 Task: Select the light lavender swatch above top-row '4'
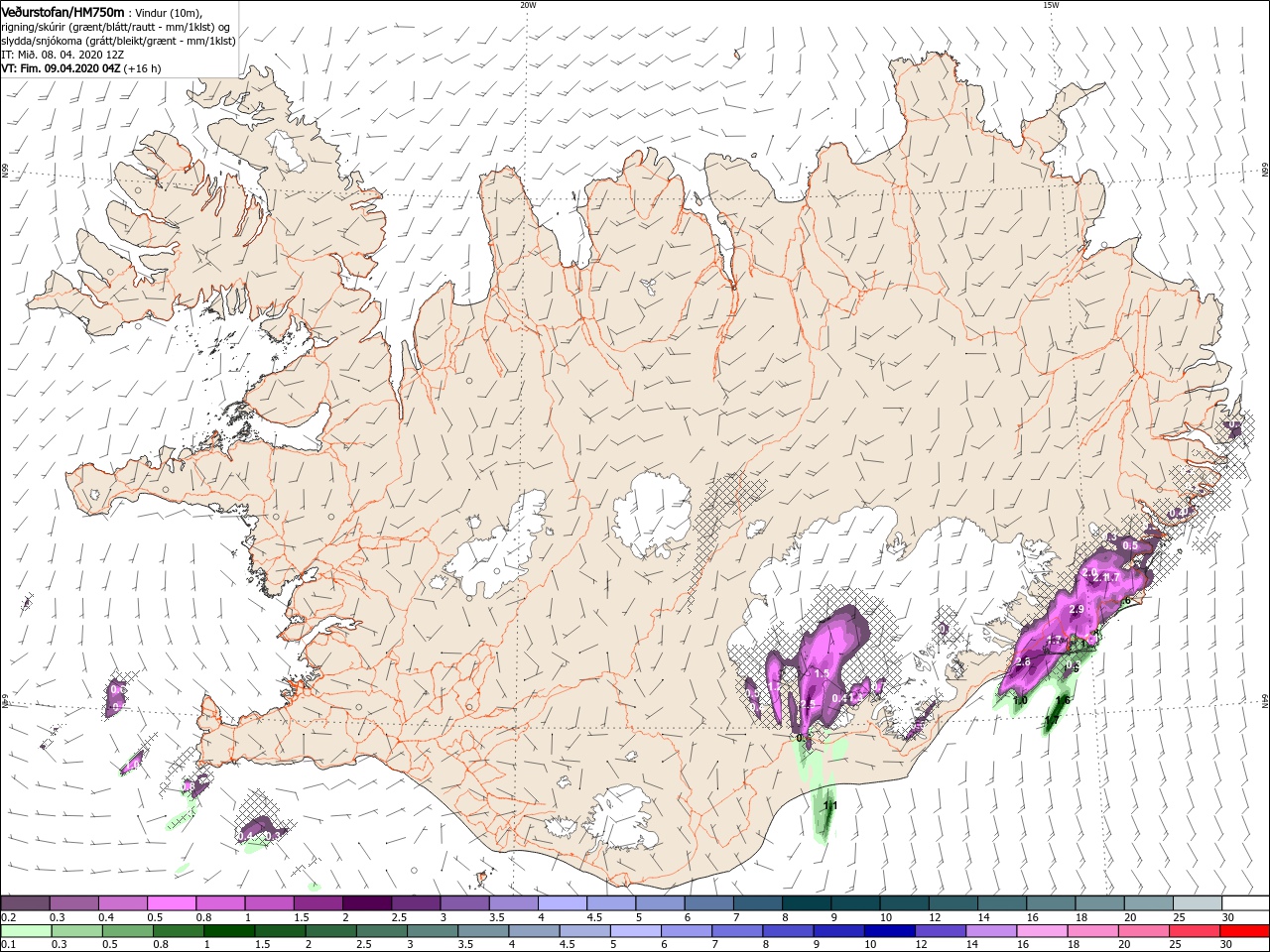point(562,903)
